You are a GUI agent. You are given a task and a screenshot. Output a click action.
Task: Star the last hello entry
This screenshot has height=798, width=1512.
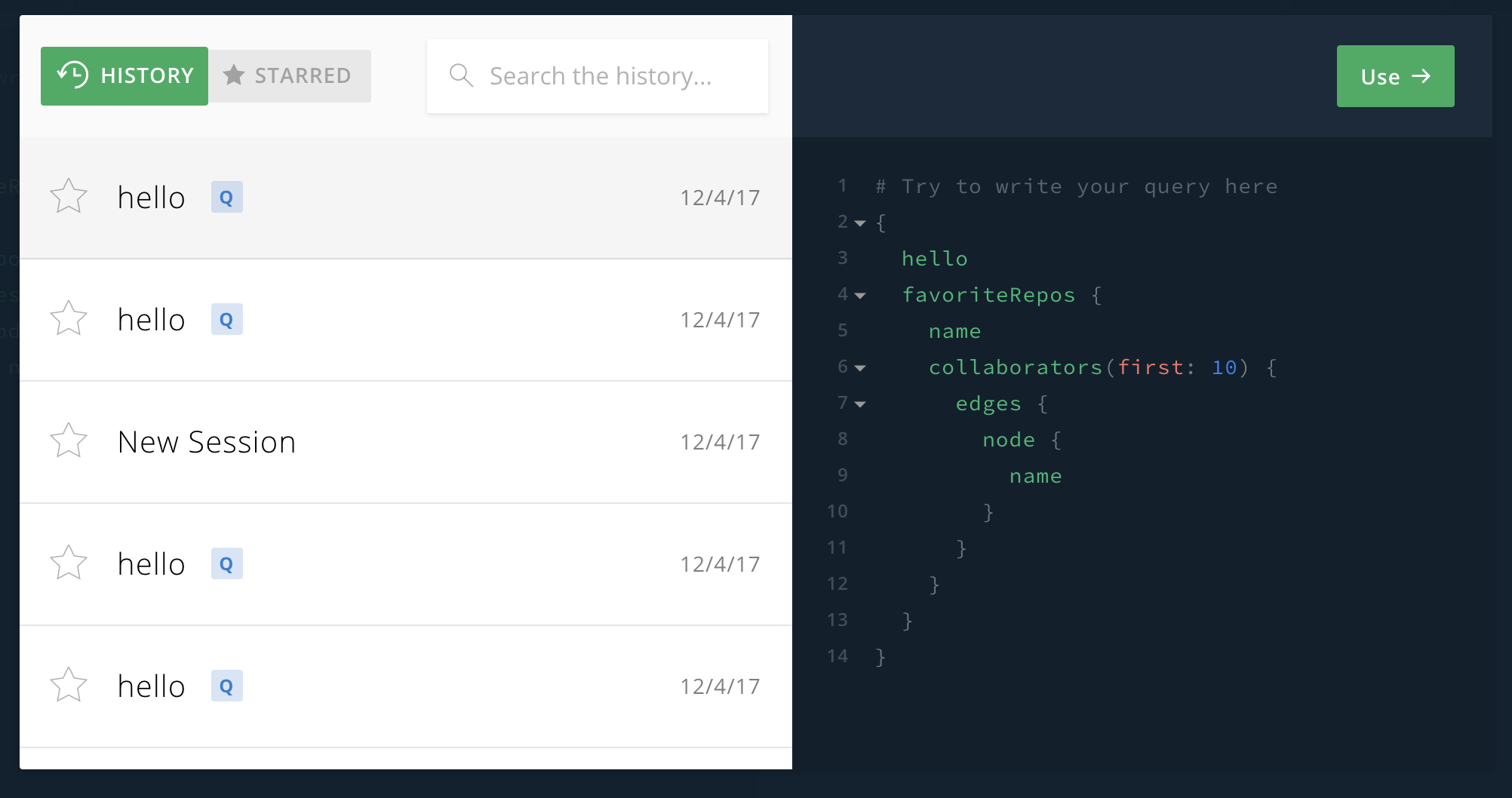(69, 685)
